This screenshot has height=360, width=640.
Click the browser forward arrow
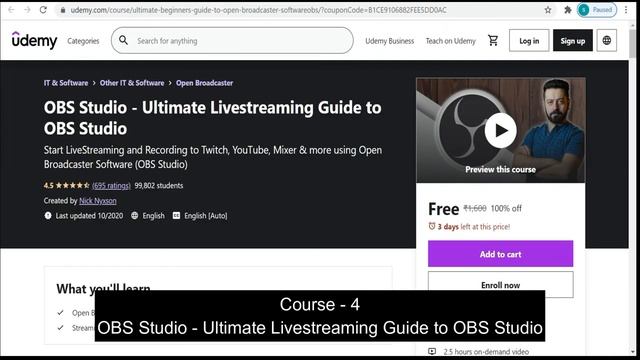tap(27, 10)
